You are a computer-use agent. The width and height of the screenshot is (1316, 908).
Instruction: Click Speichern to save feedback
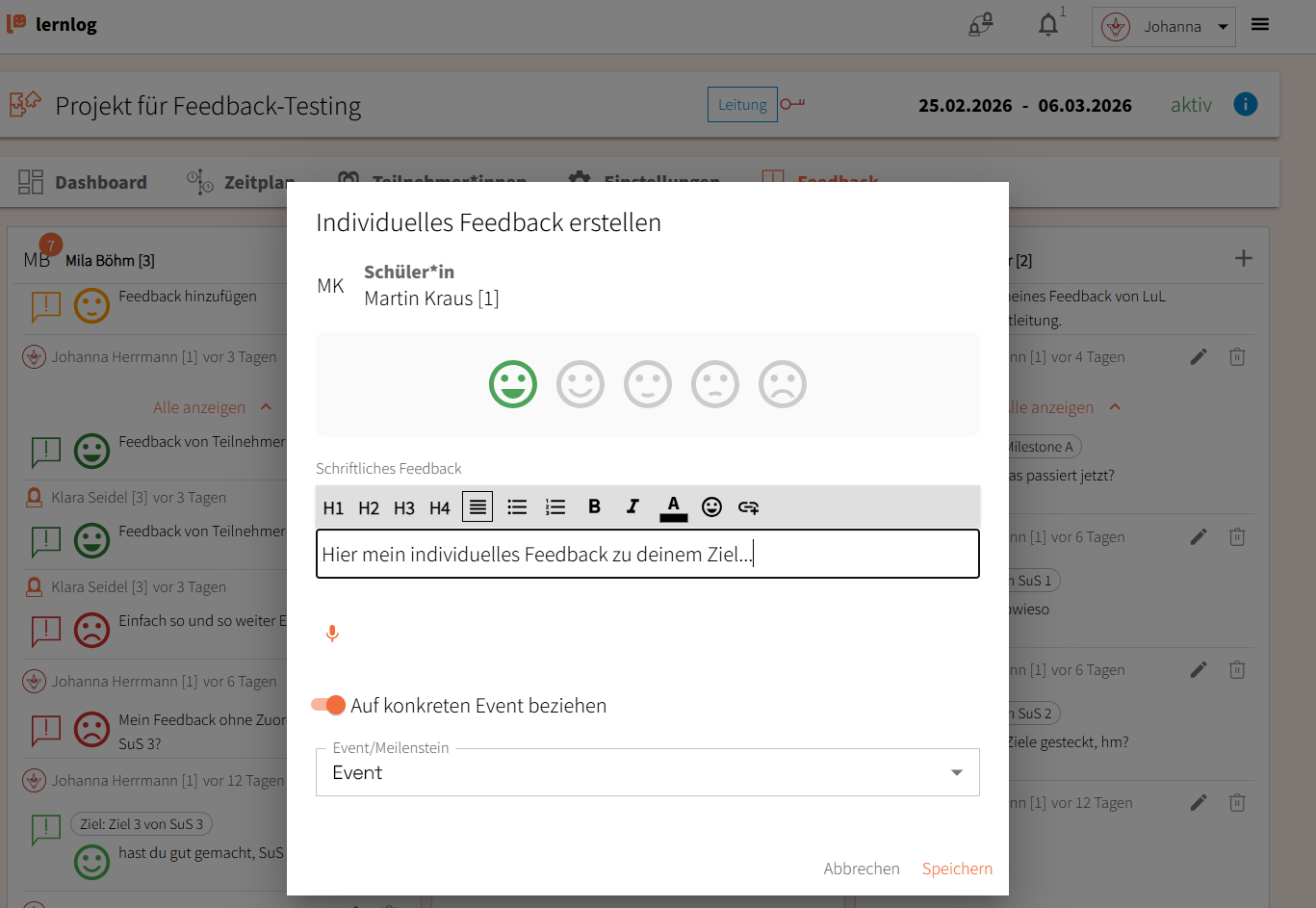pos(957,869)
